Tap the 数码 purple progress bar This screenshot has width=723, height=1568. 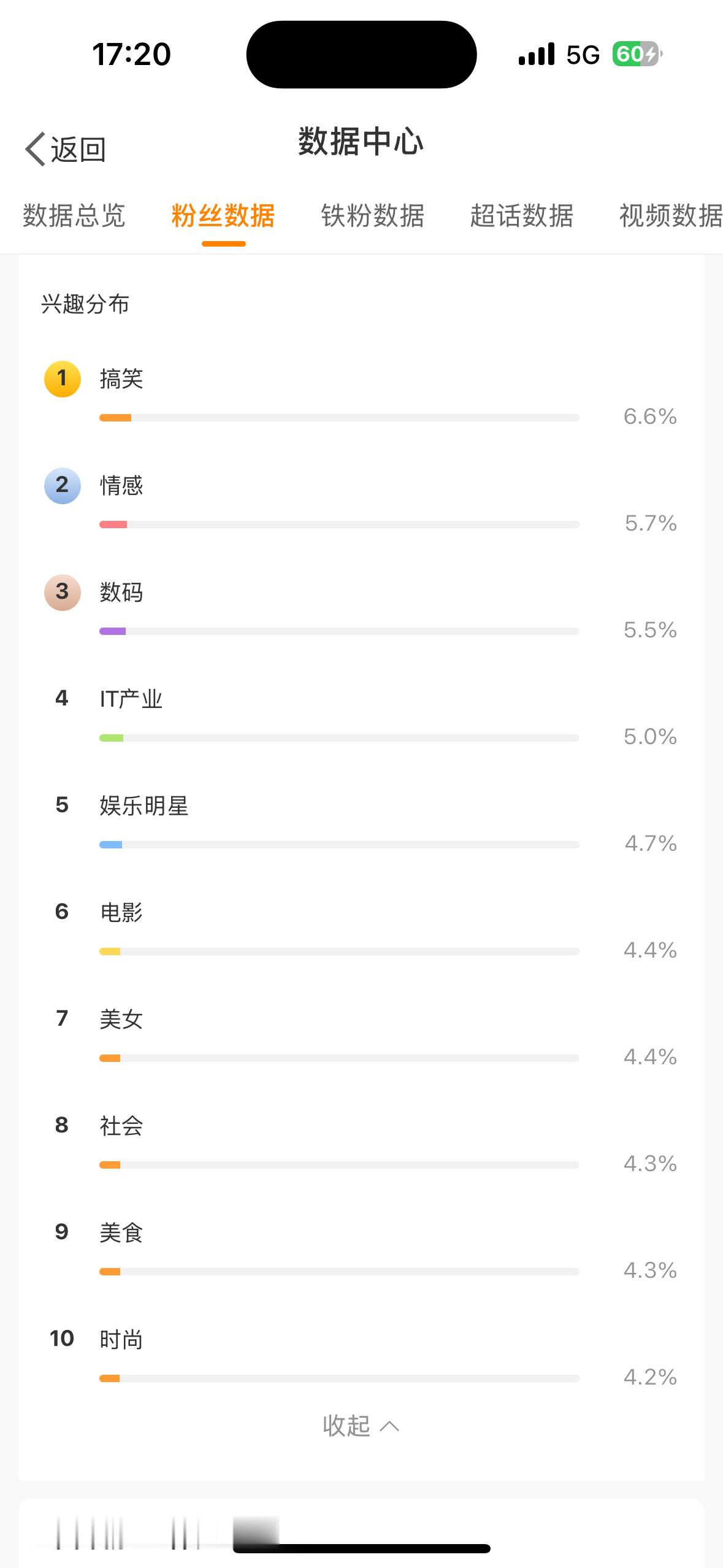pyautogui.click(x=339, y=631)
